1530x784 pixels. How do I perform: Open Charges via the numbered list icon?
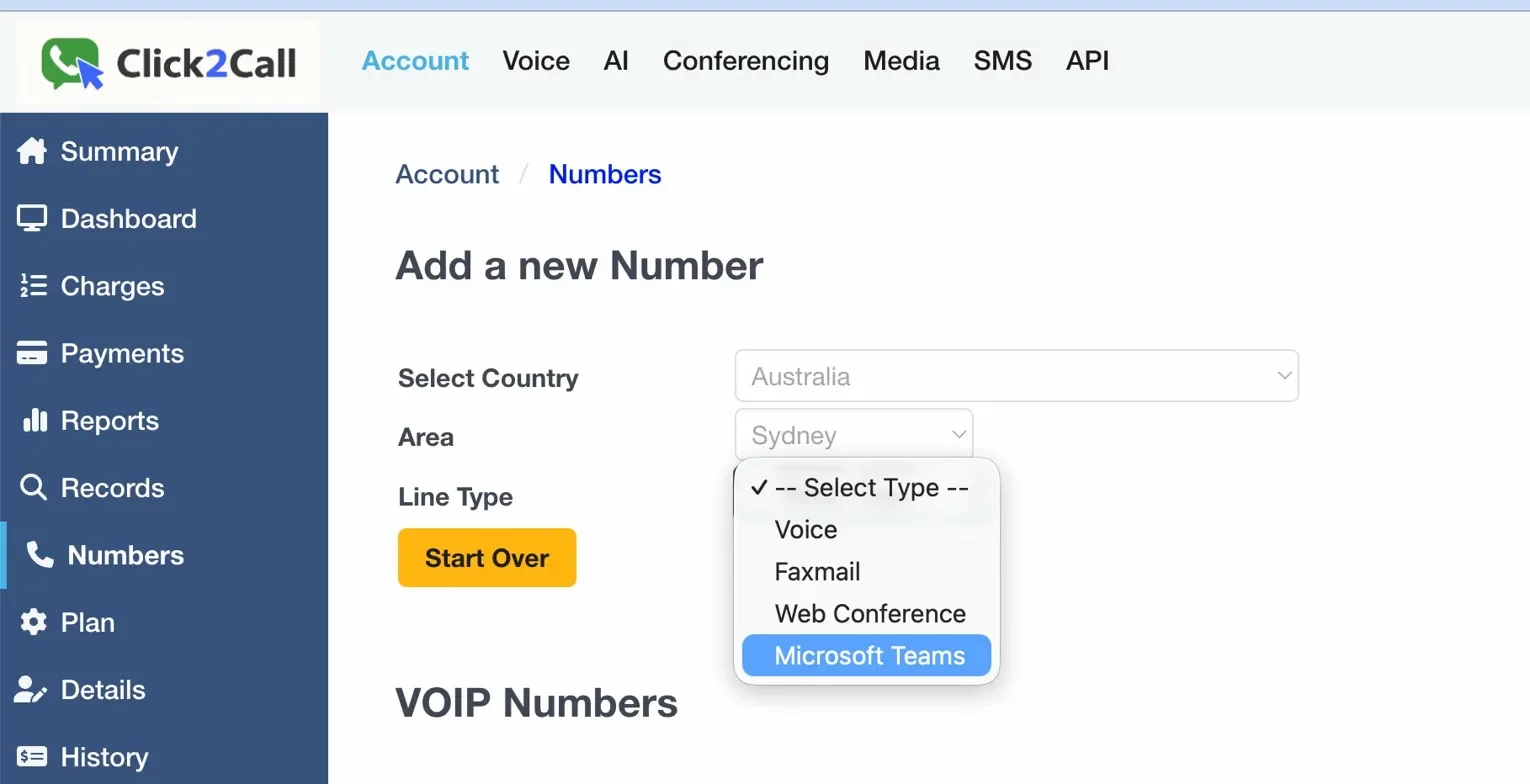32,286
